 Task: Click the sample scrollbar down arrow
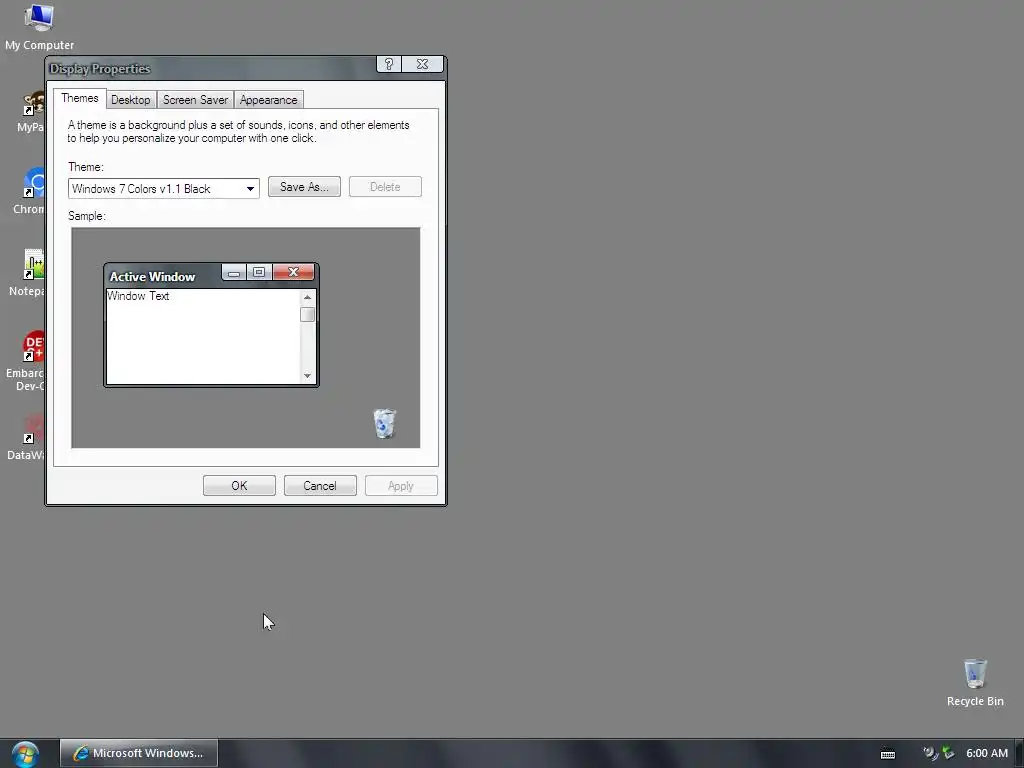point(308,376)
